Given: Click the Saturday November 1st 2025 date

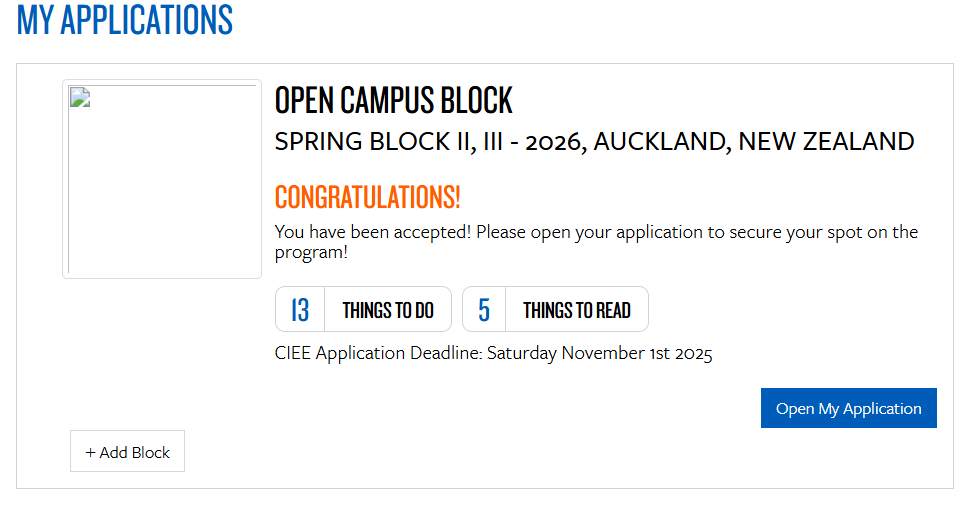Looking at the screenshot, I should (x=600, y=353).
